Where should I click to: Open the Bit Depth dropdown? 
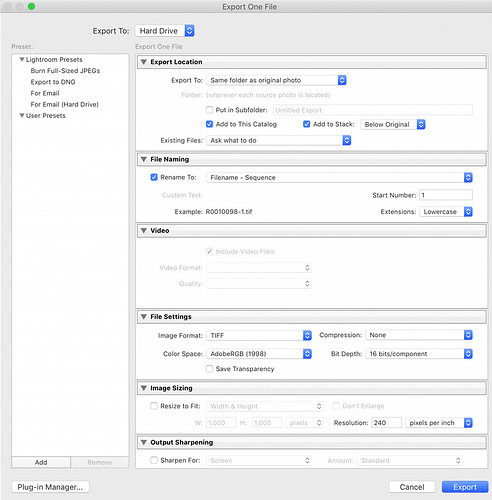(x=419, y=354)
